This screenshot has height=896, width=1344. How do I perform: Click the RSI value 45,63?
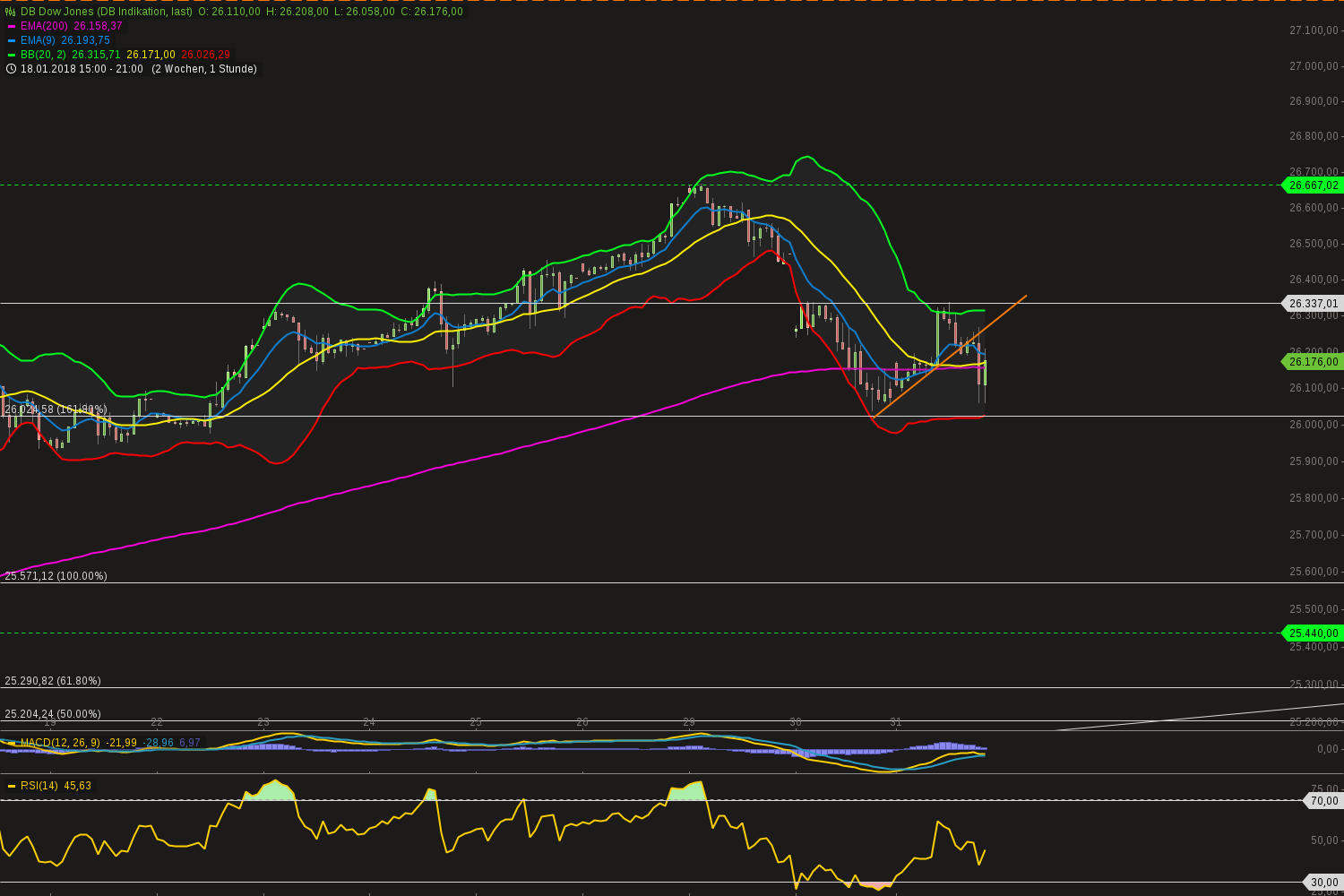pyautogui.click(x=77, y=786)
